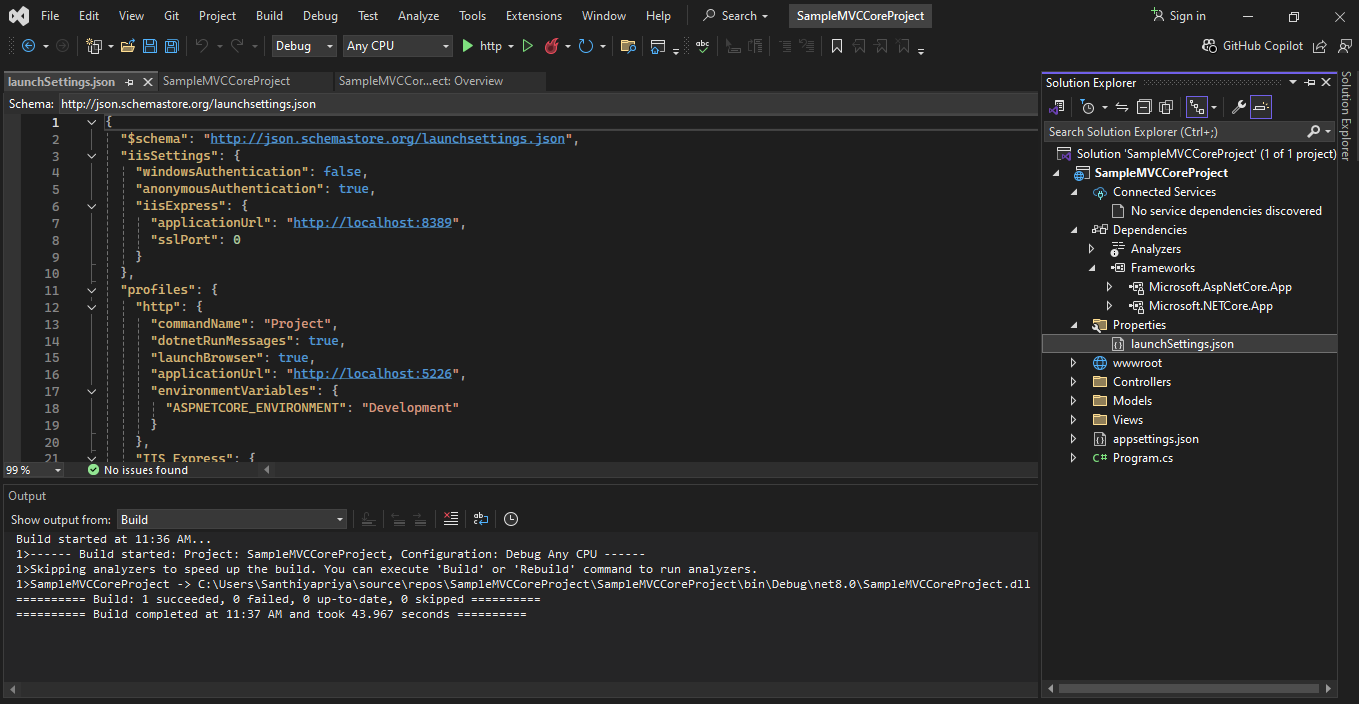1359x704 pixels.
Task: Toggle word wrap in Output panel
Action: [481, 519]
